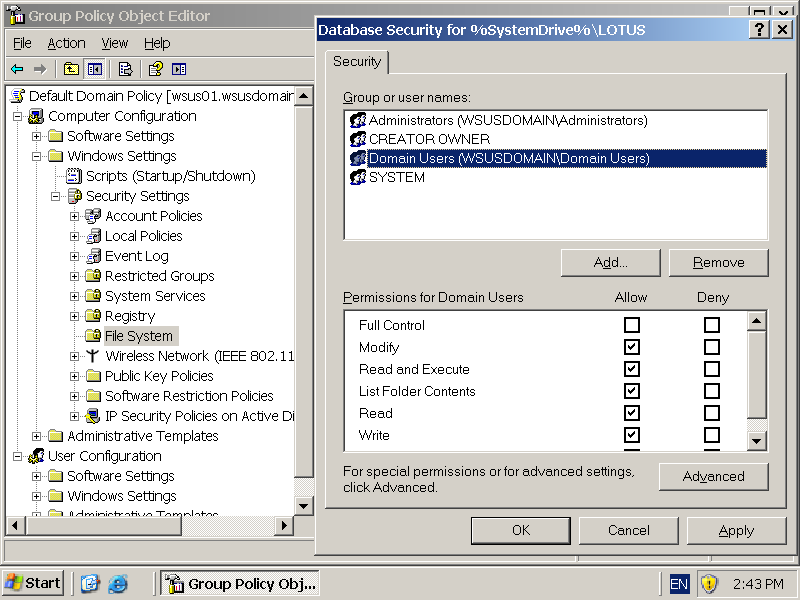Click the Export List toolbar icon
The image size is (800, 600).
click(125, 69)
